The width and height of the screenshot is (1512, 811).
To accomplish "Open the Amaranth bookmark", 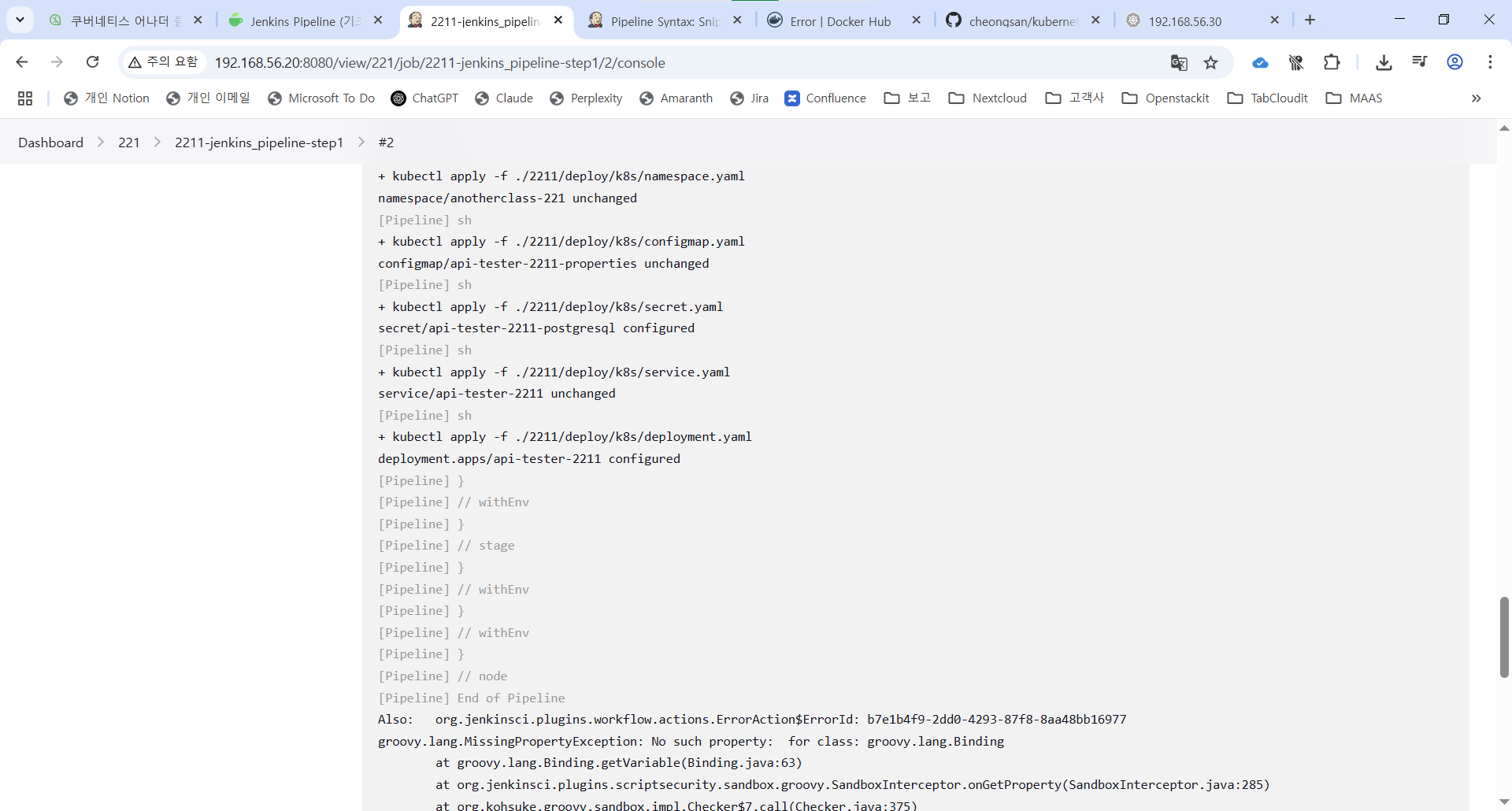I will point(676,98).
